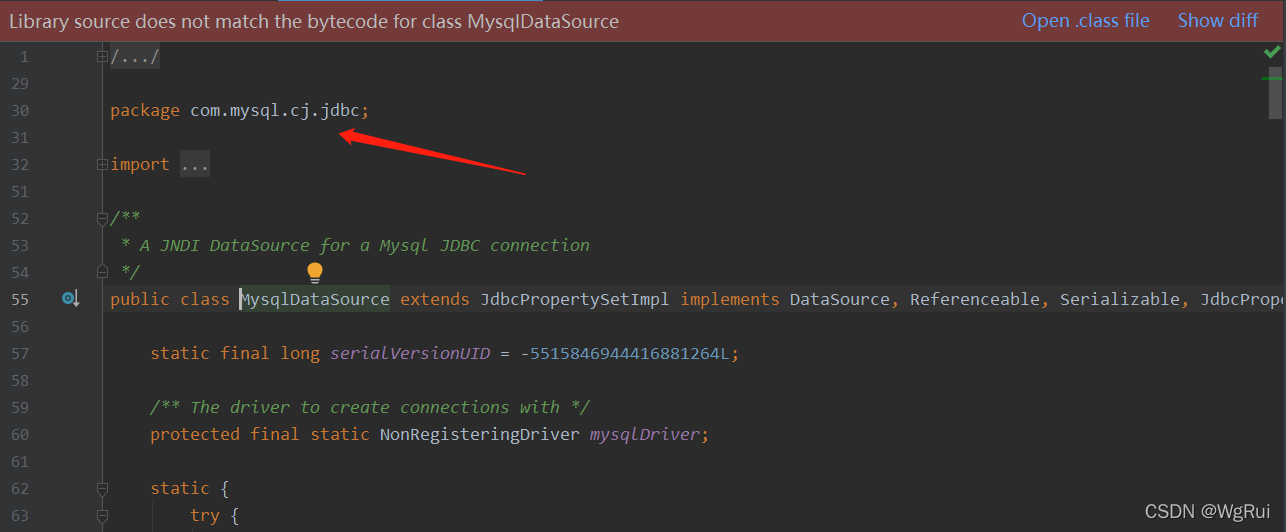Collapse the static initializer block on line 62
Viewport: 1286px width, 532px height.
click(102, 488)
